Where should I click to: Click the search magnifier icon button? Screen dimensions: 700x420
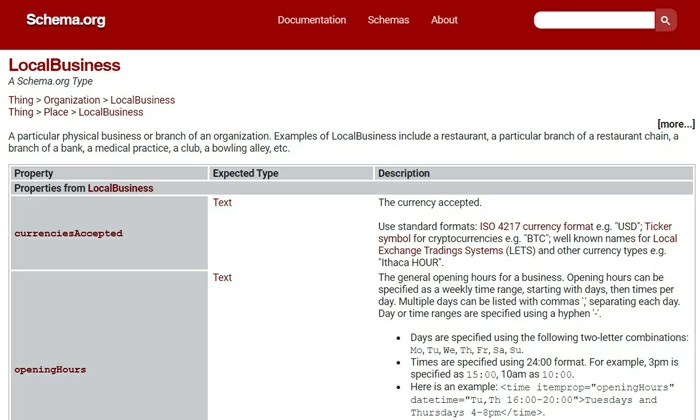(666, 20)
